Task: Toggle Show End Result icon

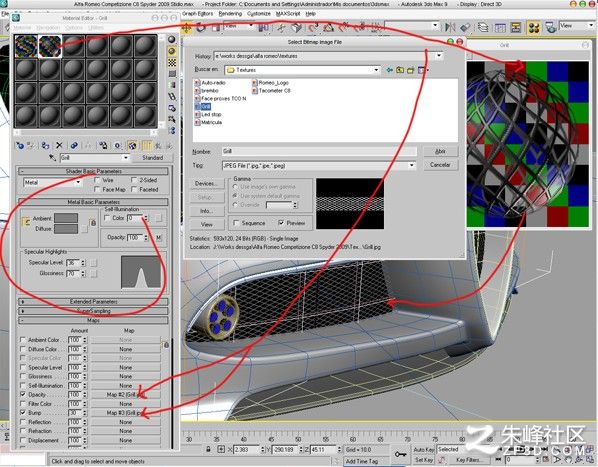Action: point(146,146)
